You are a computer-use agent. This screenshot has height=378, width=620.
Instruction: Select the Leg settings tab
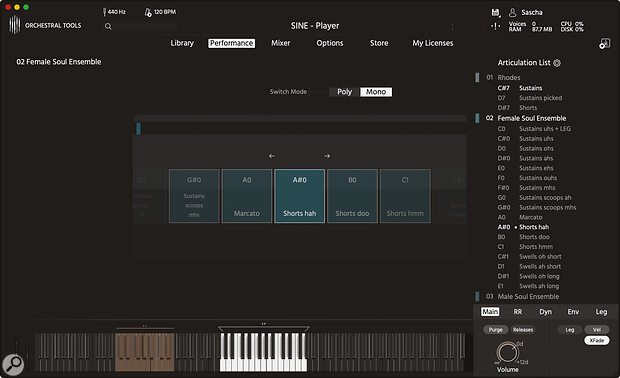(x=601, y=312)
